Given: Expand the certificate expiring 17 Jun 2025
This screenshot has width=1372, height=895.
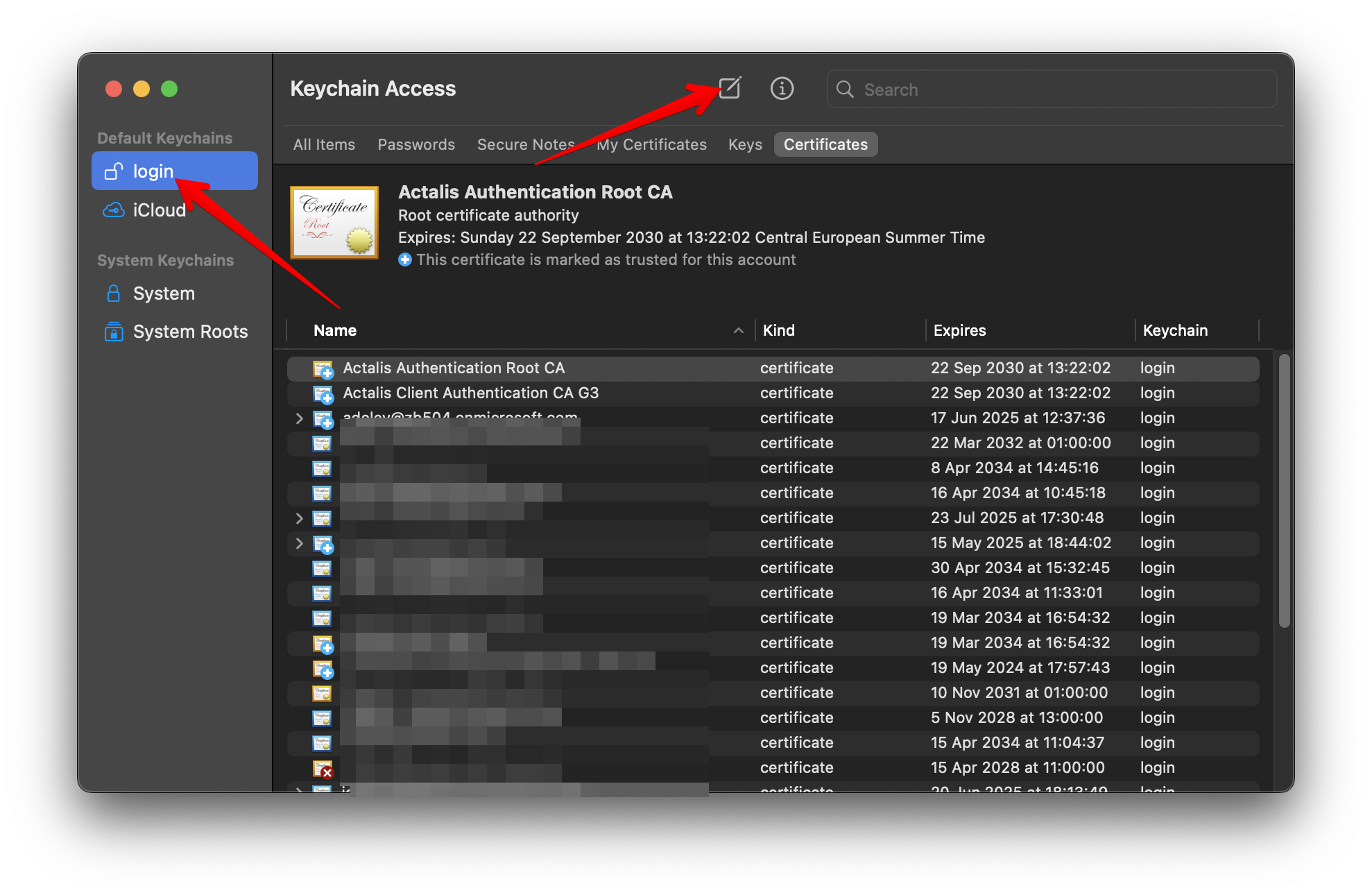Looking at the screenshot, I should pos(299,418).
